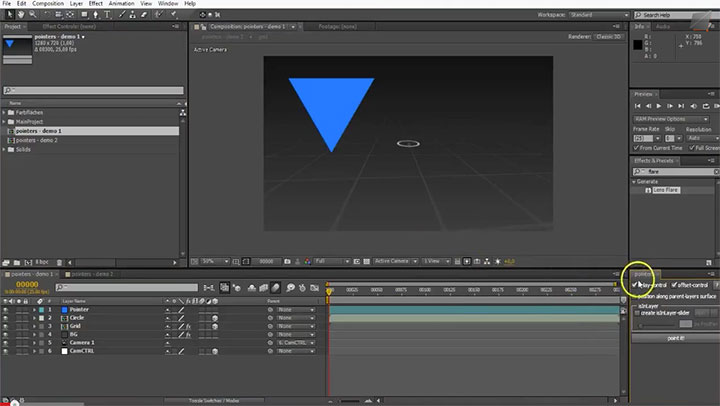This screenshot has height=406, width=720.
Task: Select the Eraser tool
Action: tap(144, 15)
